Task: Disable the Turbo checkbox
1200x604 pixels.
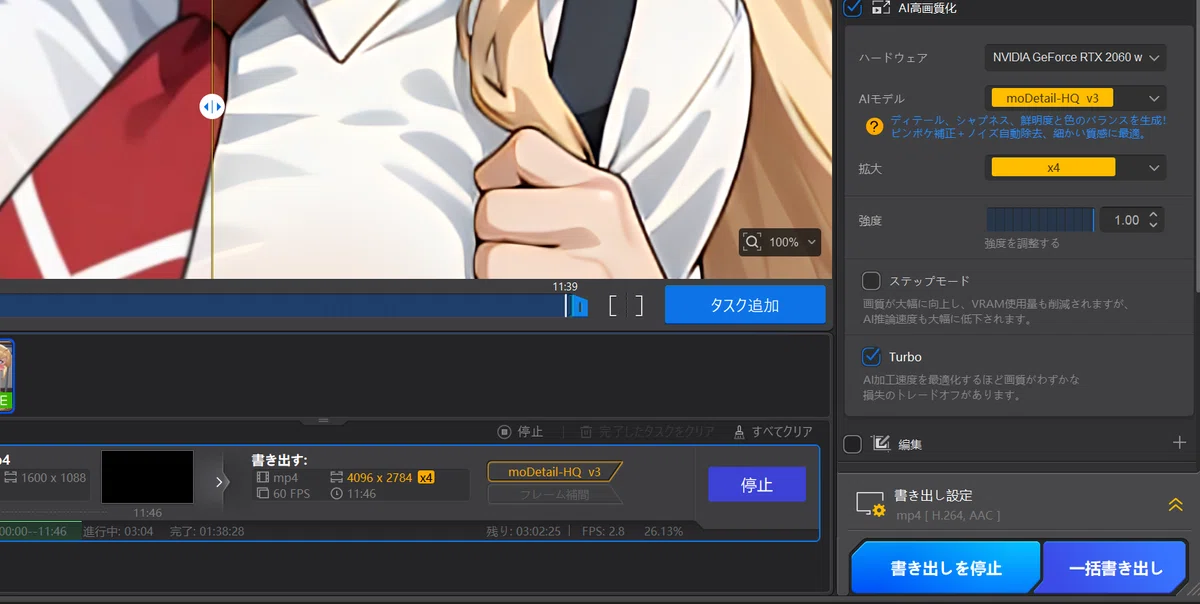Action: [x=871, y=356]
